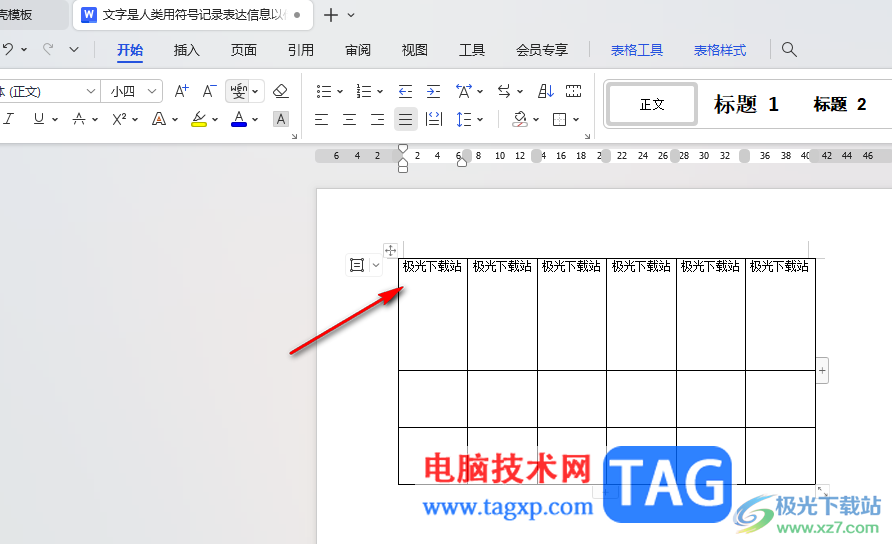Increase paragraph indent icon
Screen dimensions: 892x544
click(433, 91)
